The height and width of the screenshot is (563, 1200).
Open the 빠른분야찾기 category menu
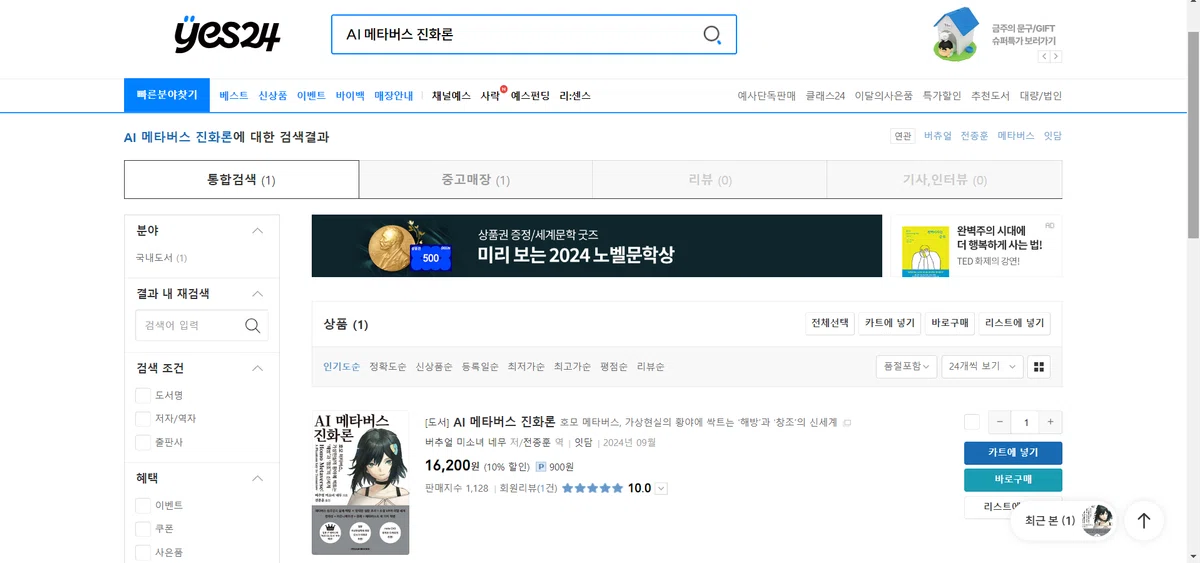coord(166,95)
